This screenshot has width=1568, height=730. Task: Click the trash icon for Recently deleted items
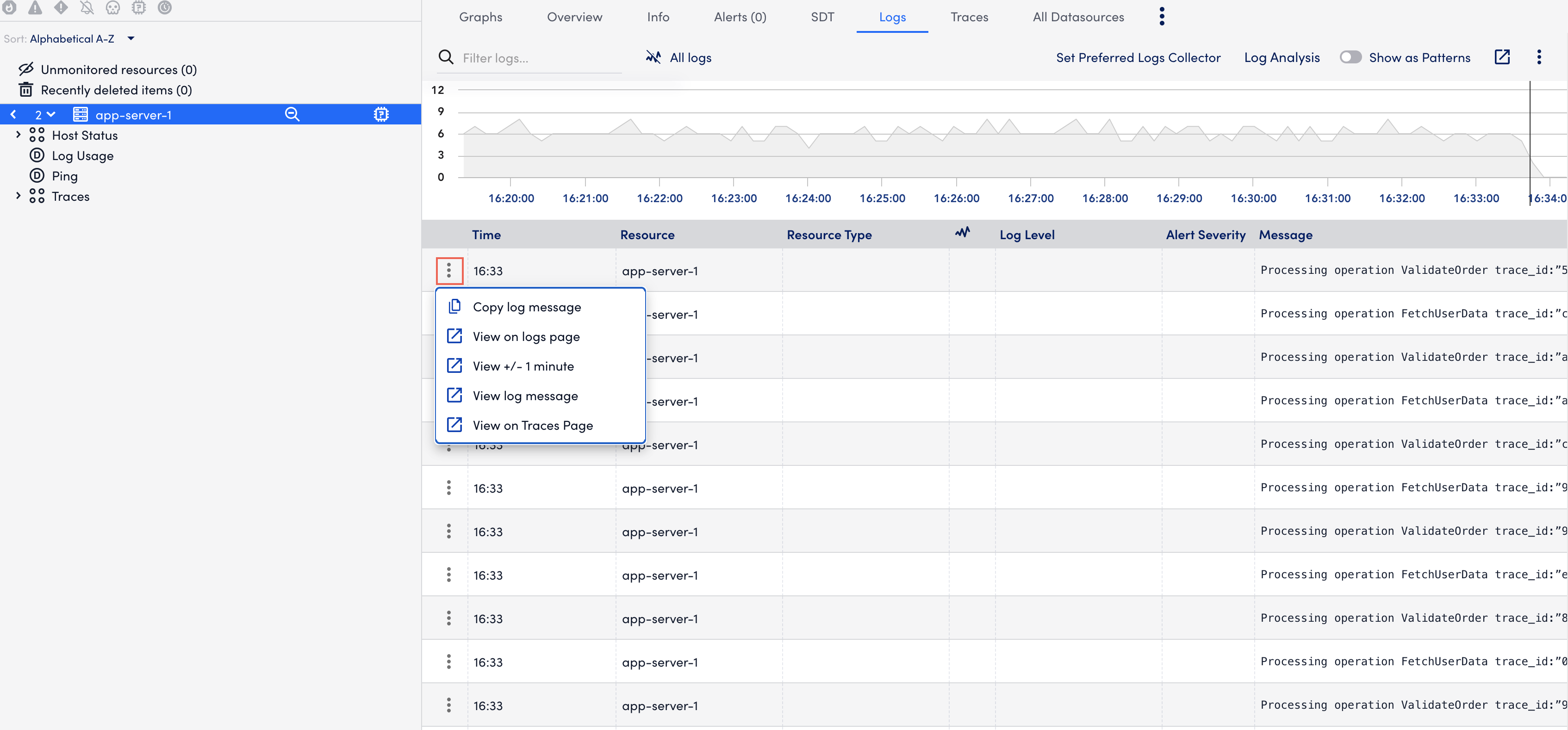click(25, 90)
